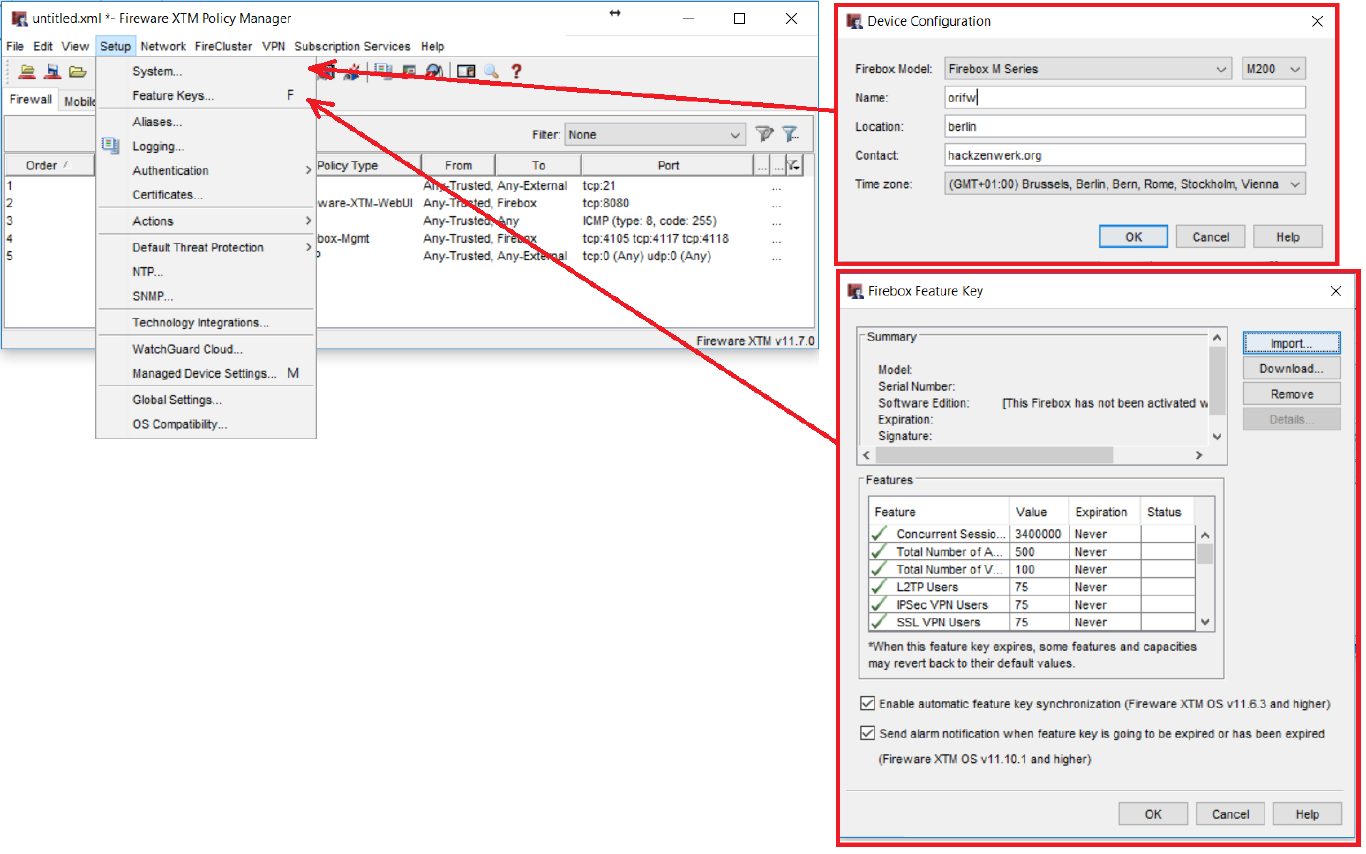Image resolution: width=1366 pixels, height=854 pixels.
Task: Toggle Send alarm notification checkbox
Action: coord(867,733)
